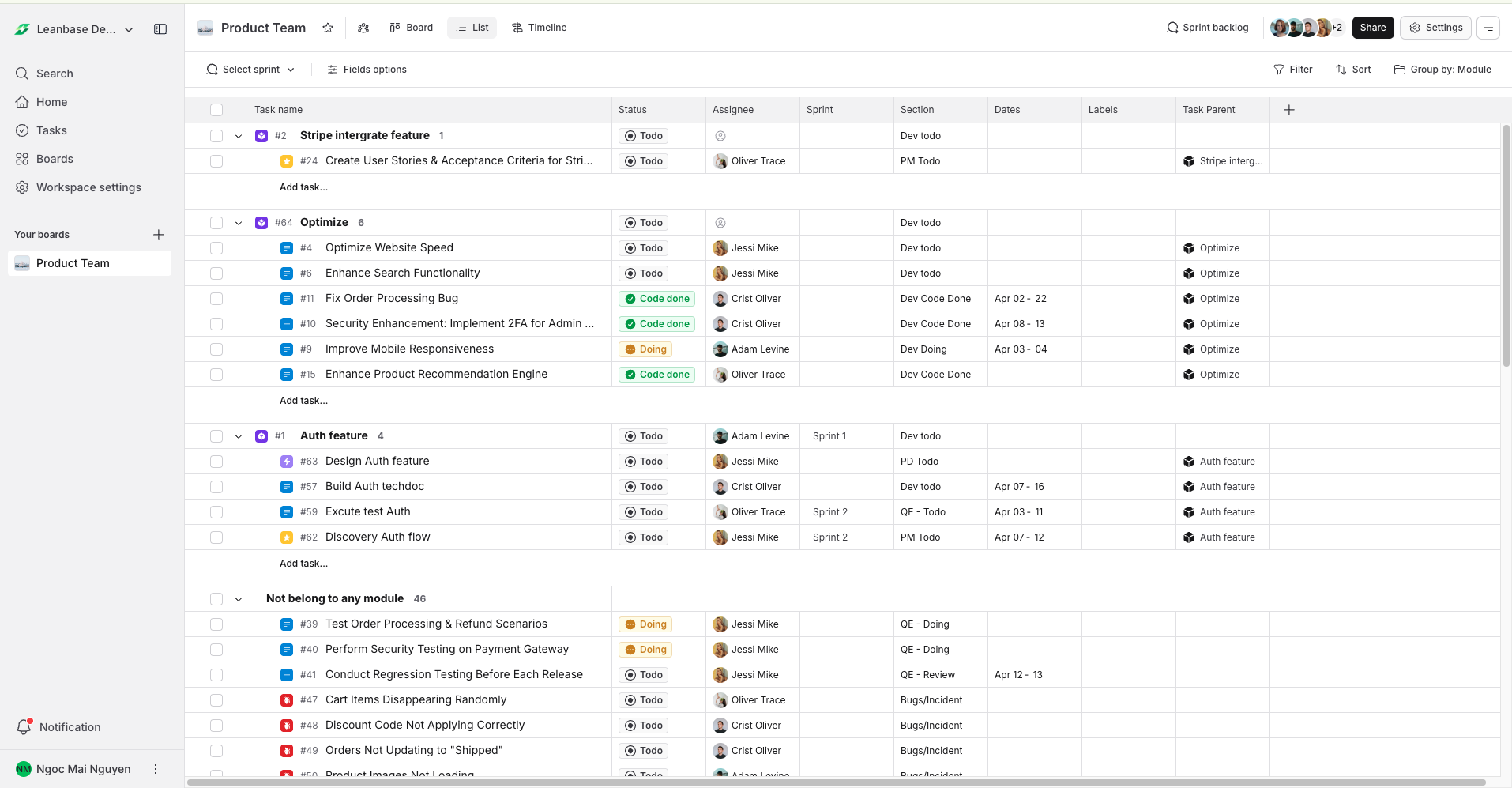Collapse the Not belong to any module group
Screen dimensions: 1512x788
pyautogui.click(x=239, y=599)
